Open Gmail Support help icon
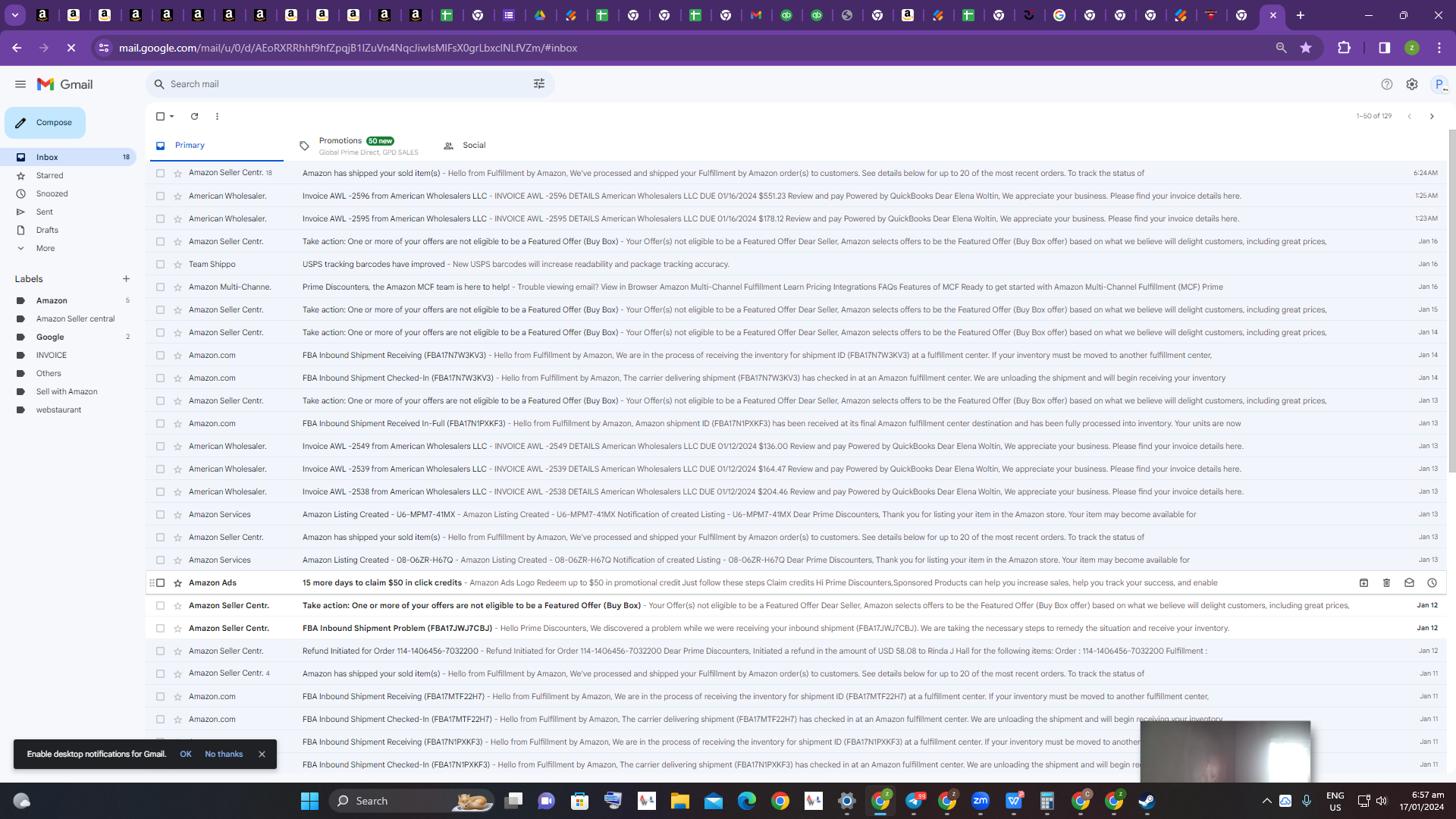This screenshot has height=819, width=1456. click(1387, 84)
